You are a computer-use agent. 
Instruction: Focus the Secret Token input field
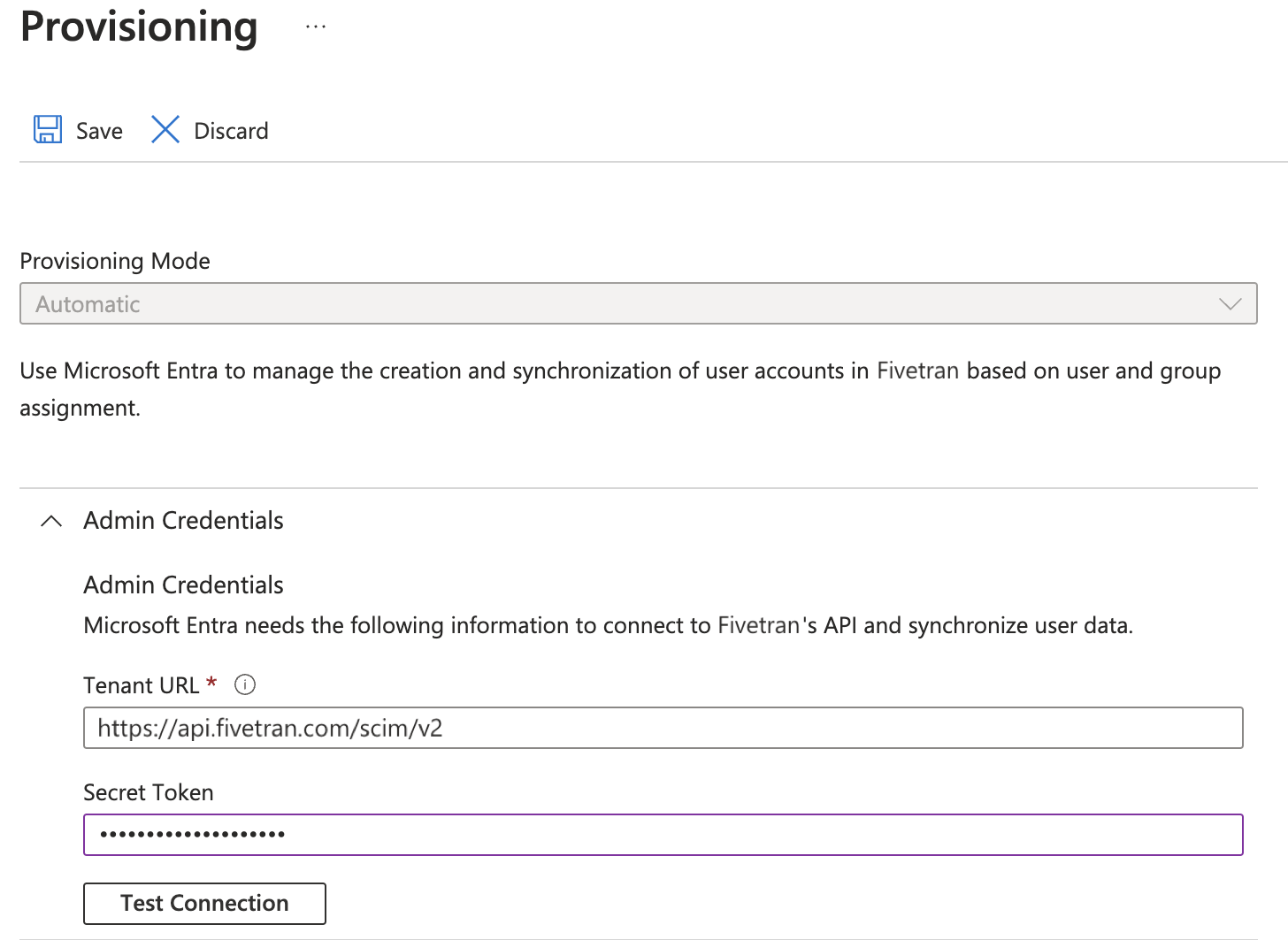(663, 835)
